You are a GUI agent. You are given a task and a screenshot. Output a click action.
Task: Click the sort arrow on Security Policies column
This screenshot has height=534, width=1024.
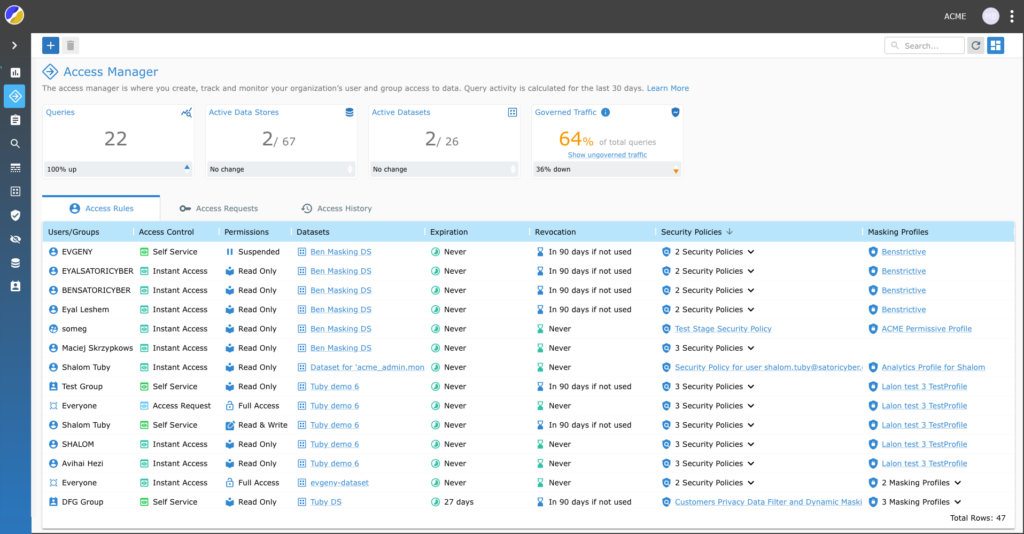[729, 232]
